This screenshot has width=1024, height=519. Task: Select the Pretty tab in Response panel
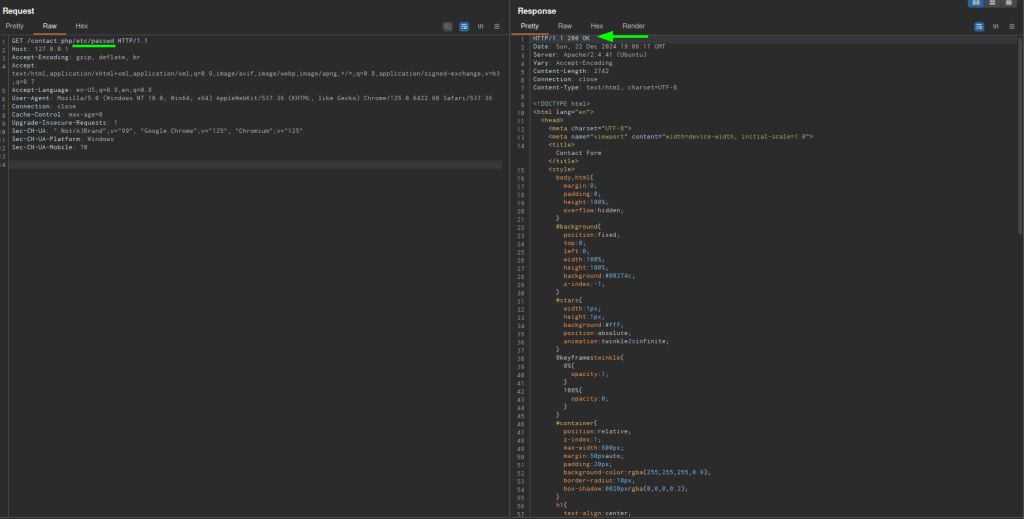pyautogui.click(x=530, y=25)
